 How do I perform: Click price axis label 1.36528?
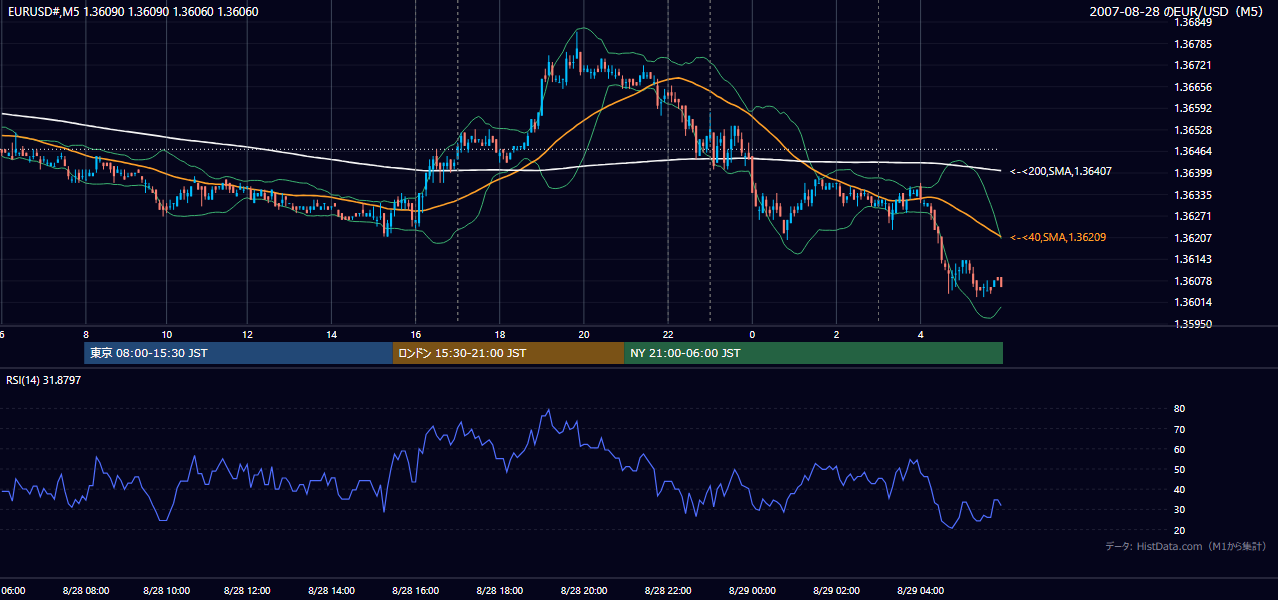1192,130
